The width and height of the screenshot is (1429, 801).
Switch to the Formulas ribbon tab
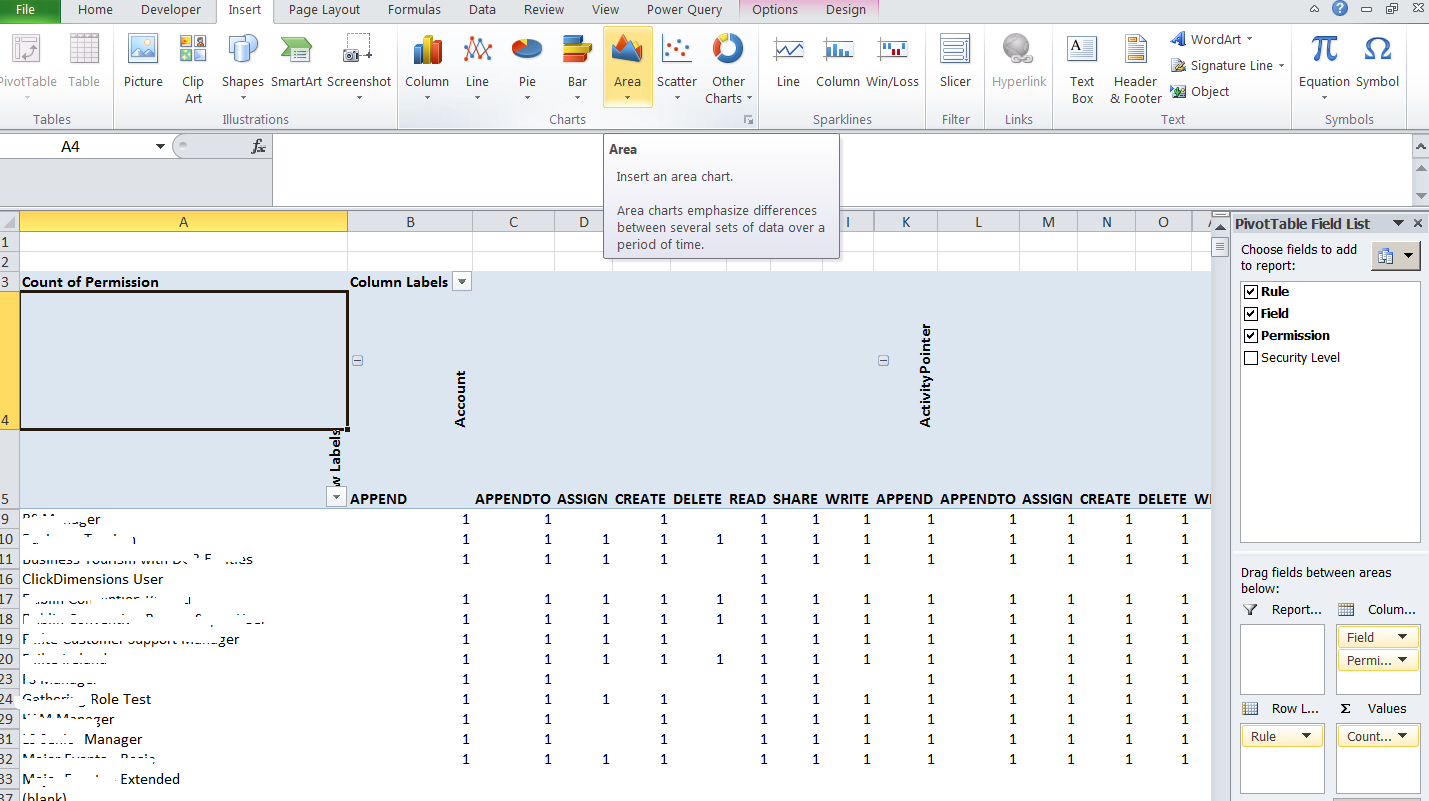414,10
